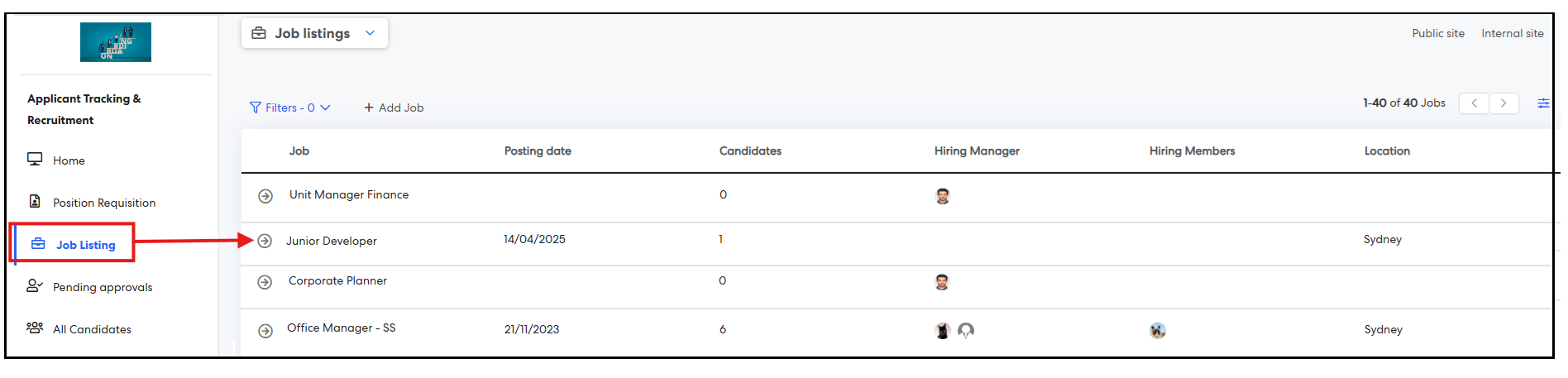Click the column settings icon at top right
The image size is (1568, 378).
1543,103
